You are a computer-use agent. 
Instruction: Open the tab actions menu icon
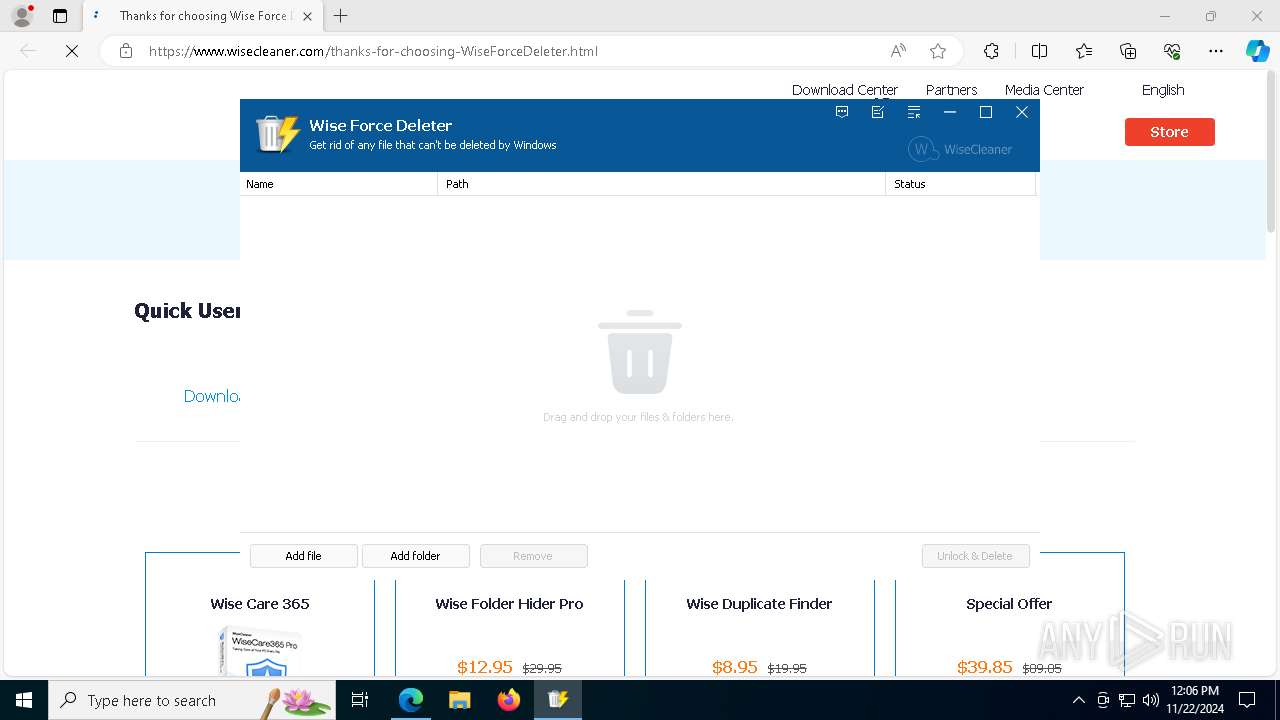point(60,16)
